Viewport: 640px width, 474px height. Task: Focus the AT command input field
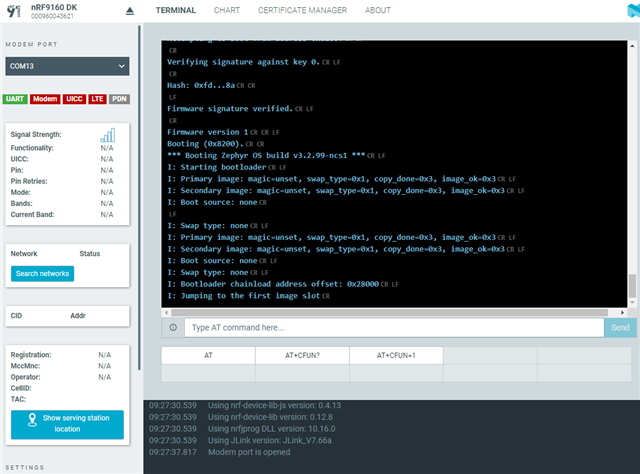click(x=394, y=327)
